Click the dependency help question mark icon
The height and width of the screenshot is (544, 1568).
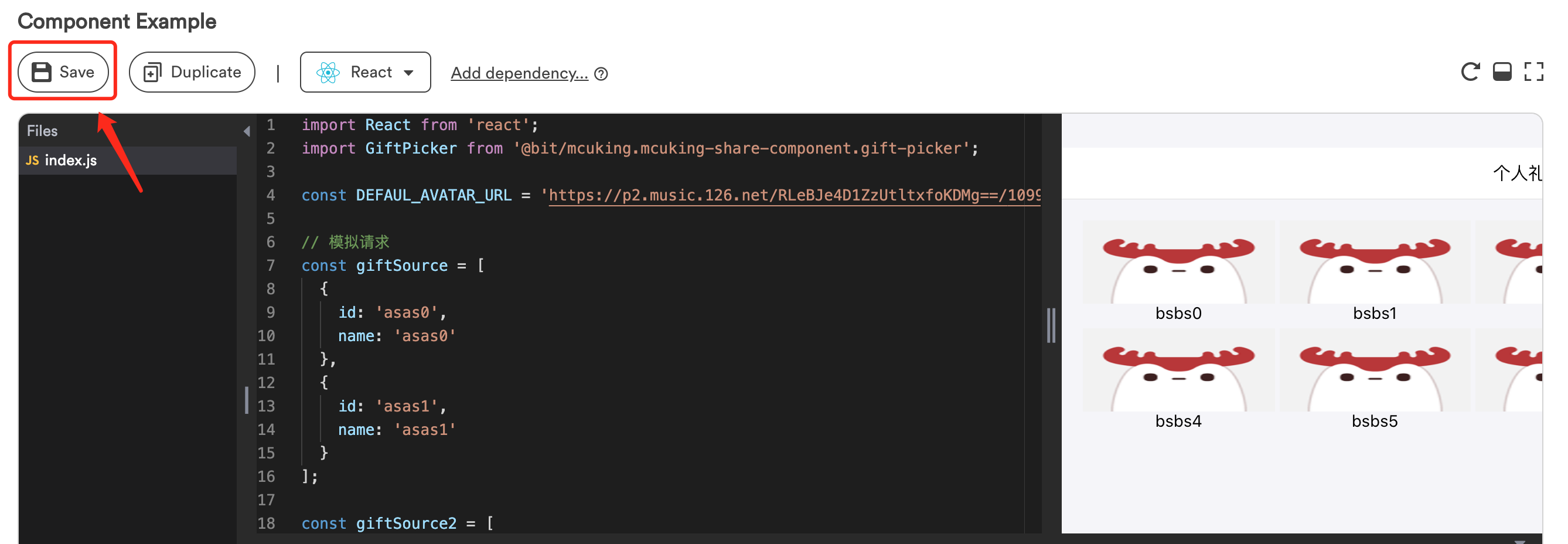pos(601,74)
